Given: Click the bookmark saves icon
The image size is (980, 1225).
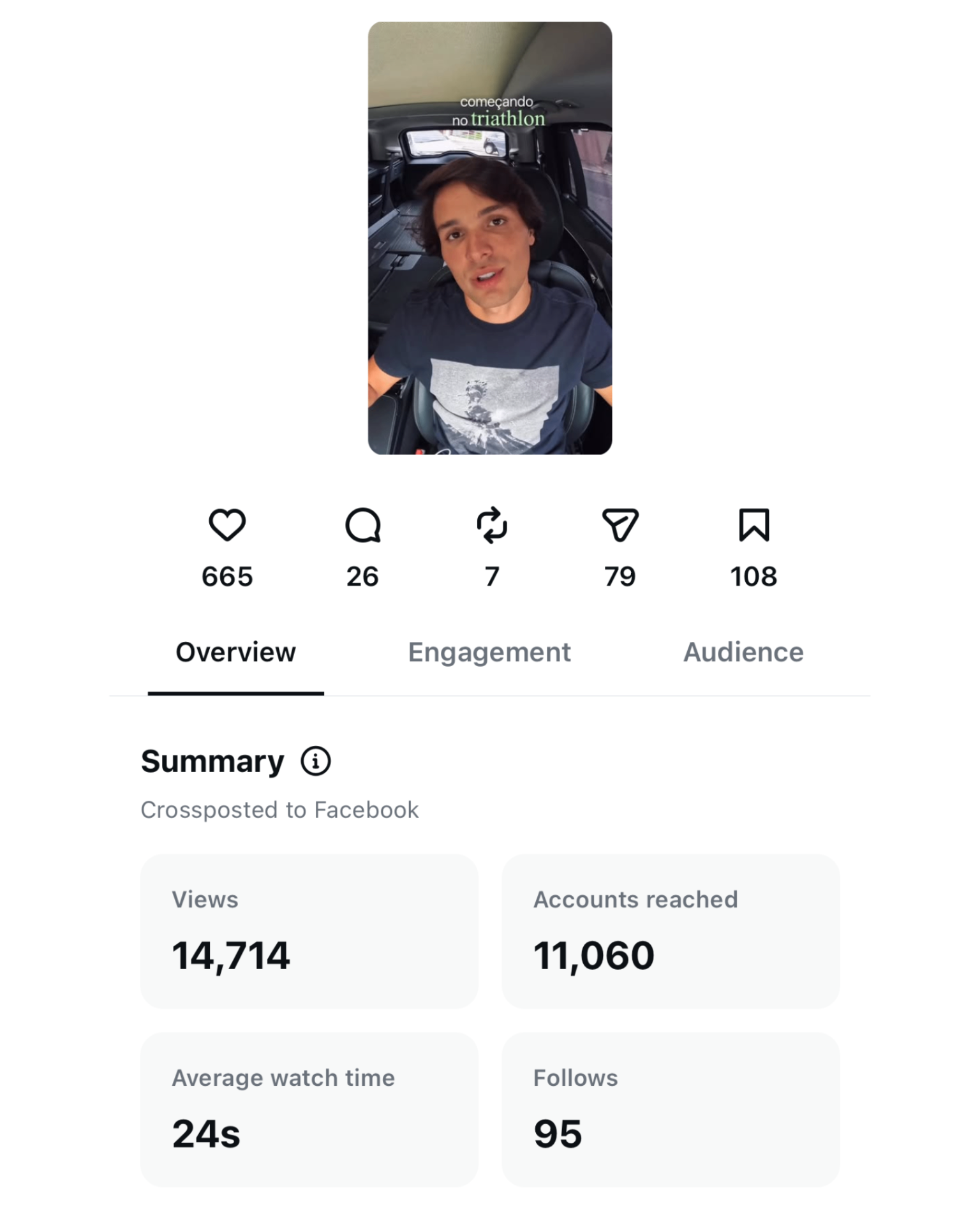Looking at the screenshot, I should click(x=754, y=524).
